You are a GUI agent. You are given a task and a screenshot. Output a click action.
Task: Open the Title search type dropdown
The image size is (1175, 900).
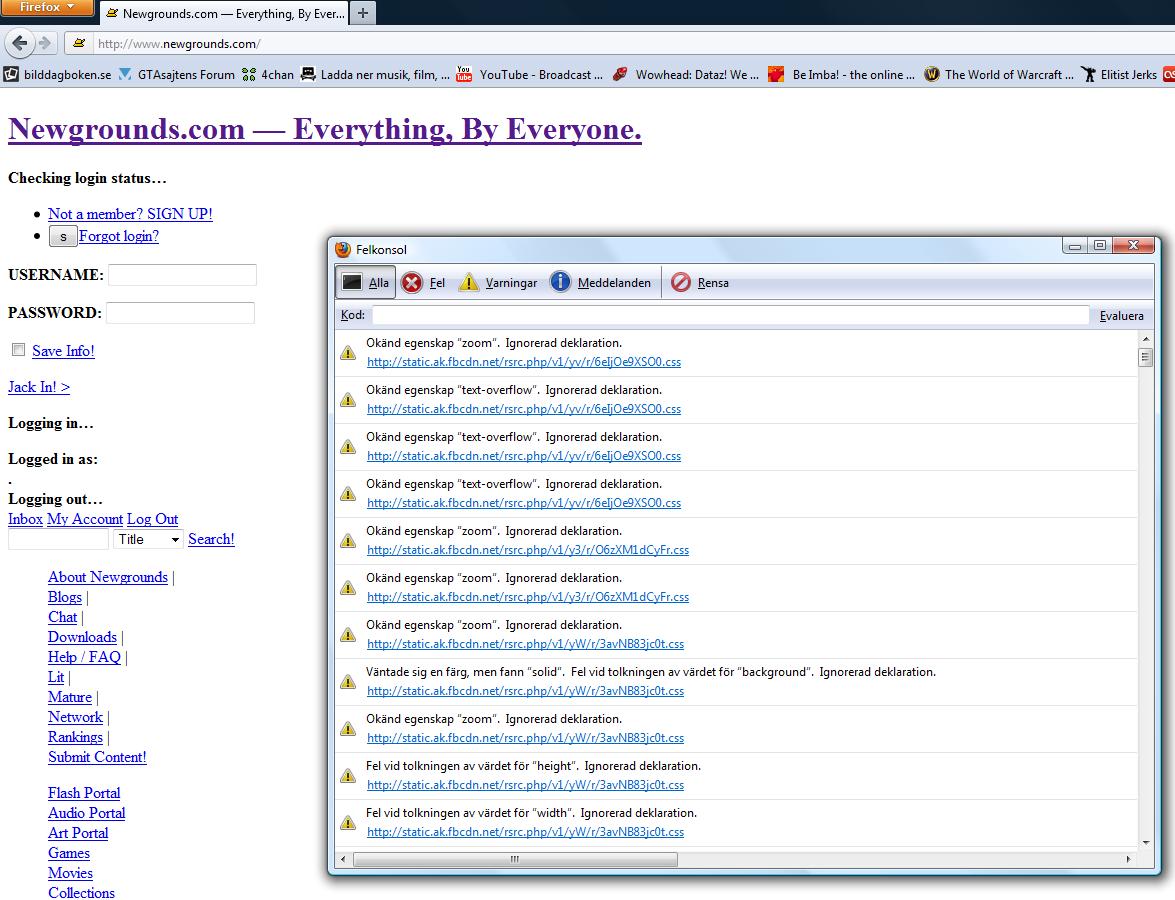click(x=148, y=539)
